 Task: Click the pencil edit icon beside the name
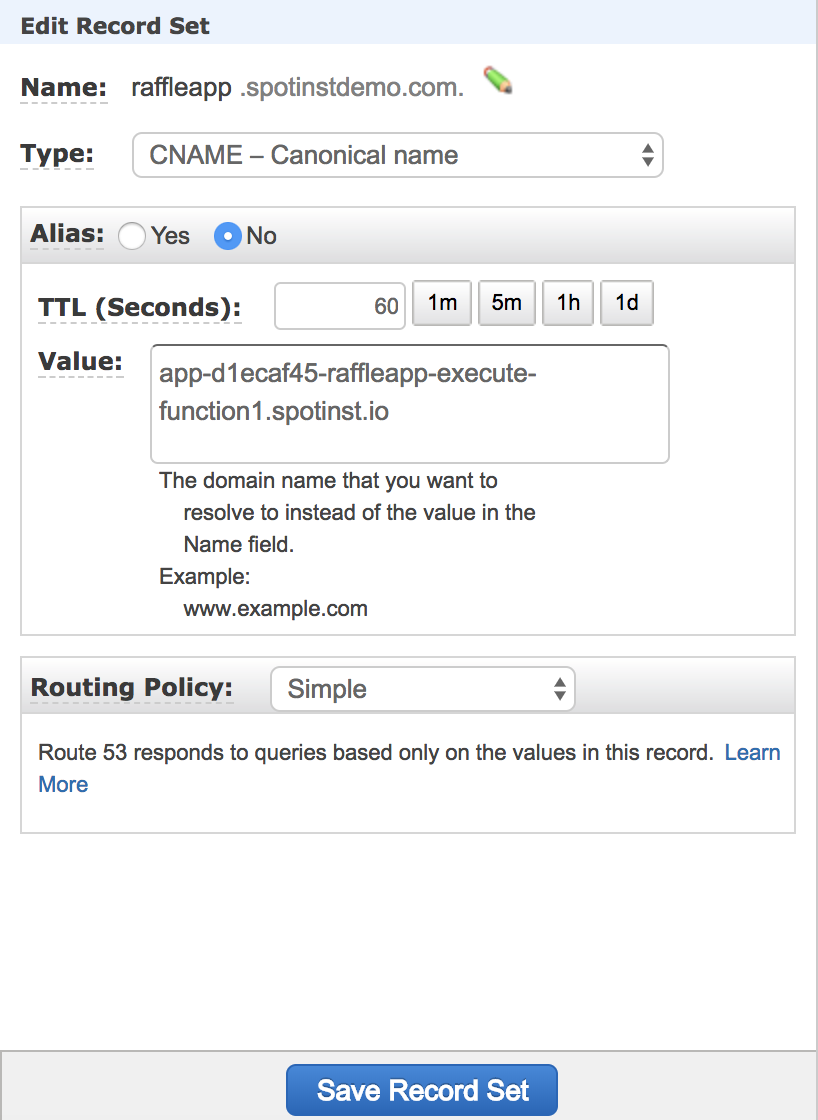point(497,80)
